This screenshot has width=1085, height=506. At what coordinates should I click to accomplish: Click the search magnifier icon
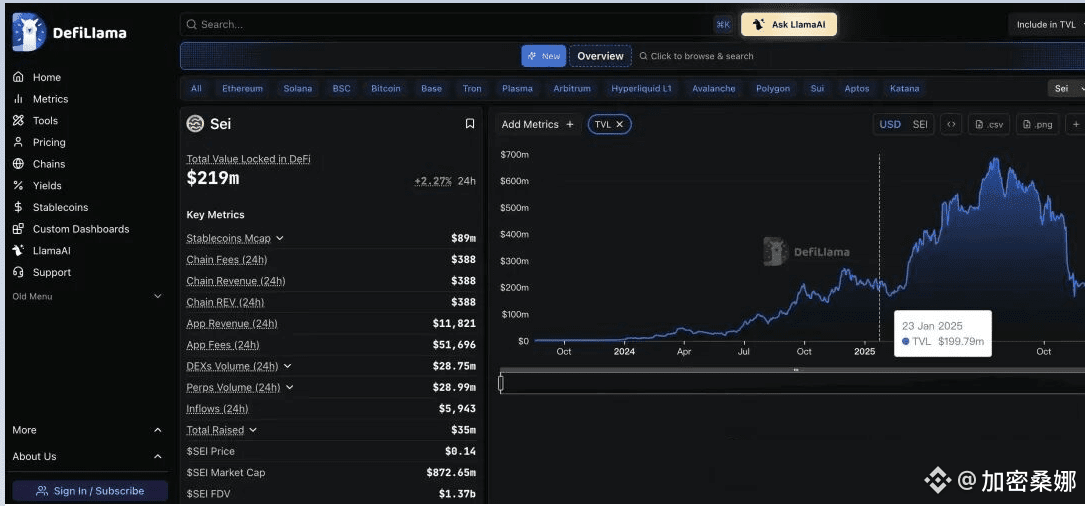click(x=191, y=24)
